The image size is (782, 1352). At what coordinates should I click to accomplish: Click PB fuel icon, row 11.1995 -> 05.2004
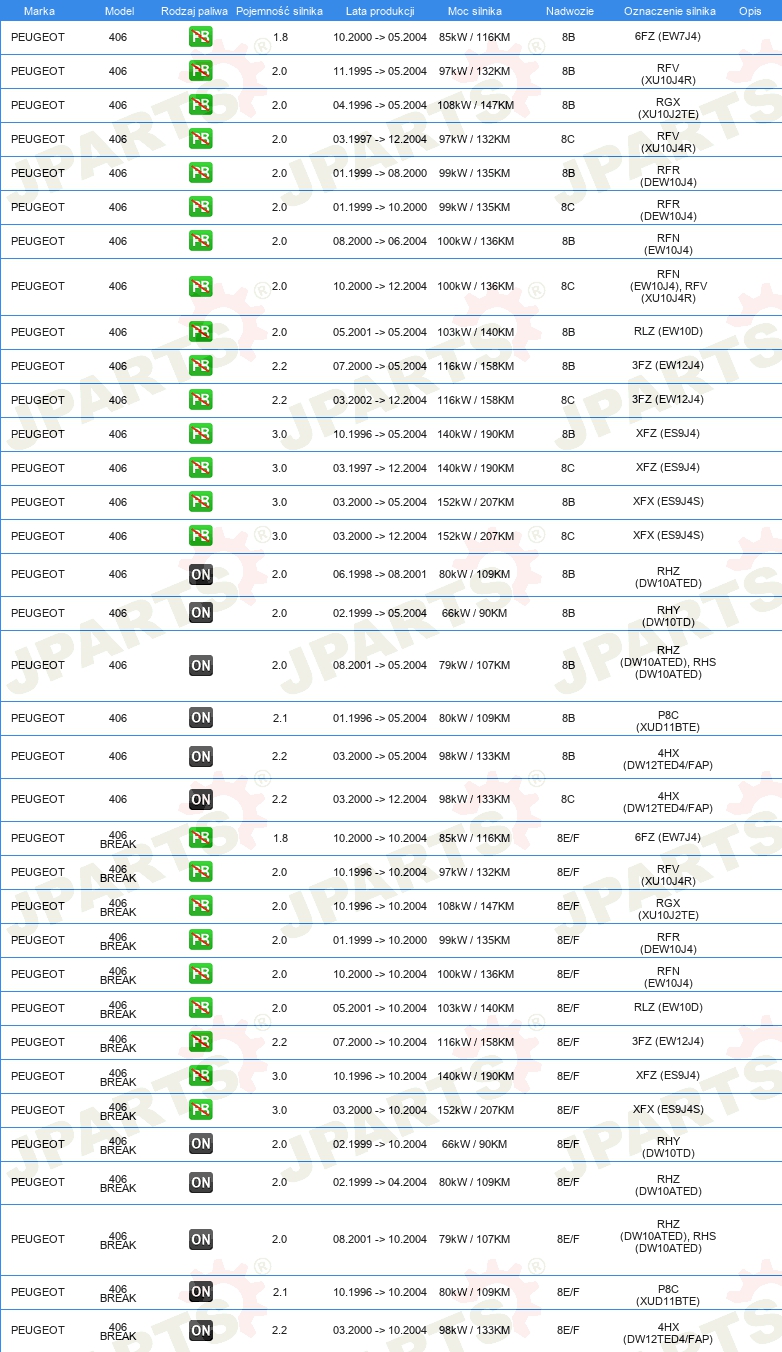(x=201, y=71)
